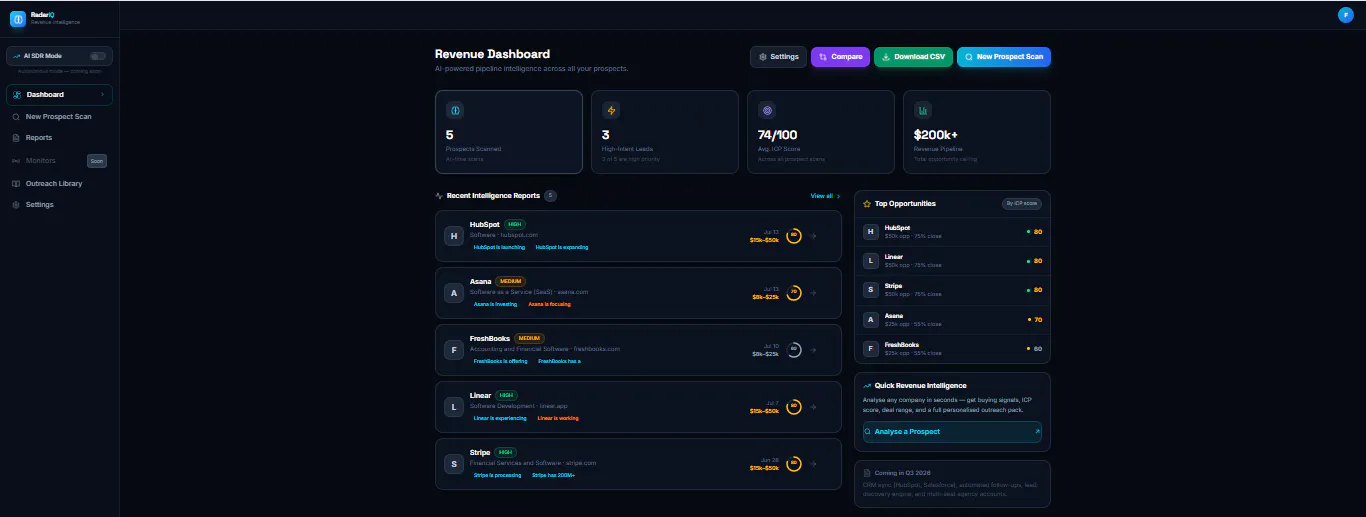Click the Soon badge beside Monitors
Screen dimensions: 1366x517
[96, 160]
